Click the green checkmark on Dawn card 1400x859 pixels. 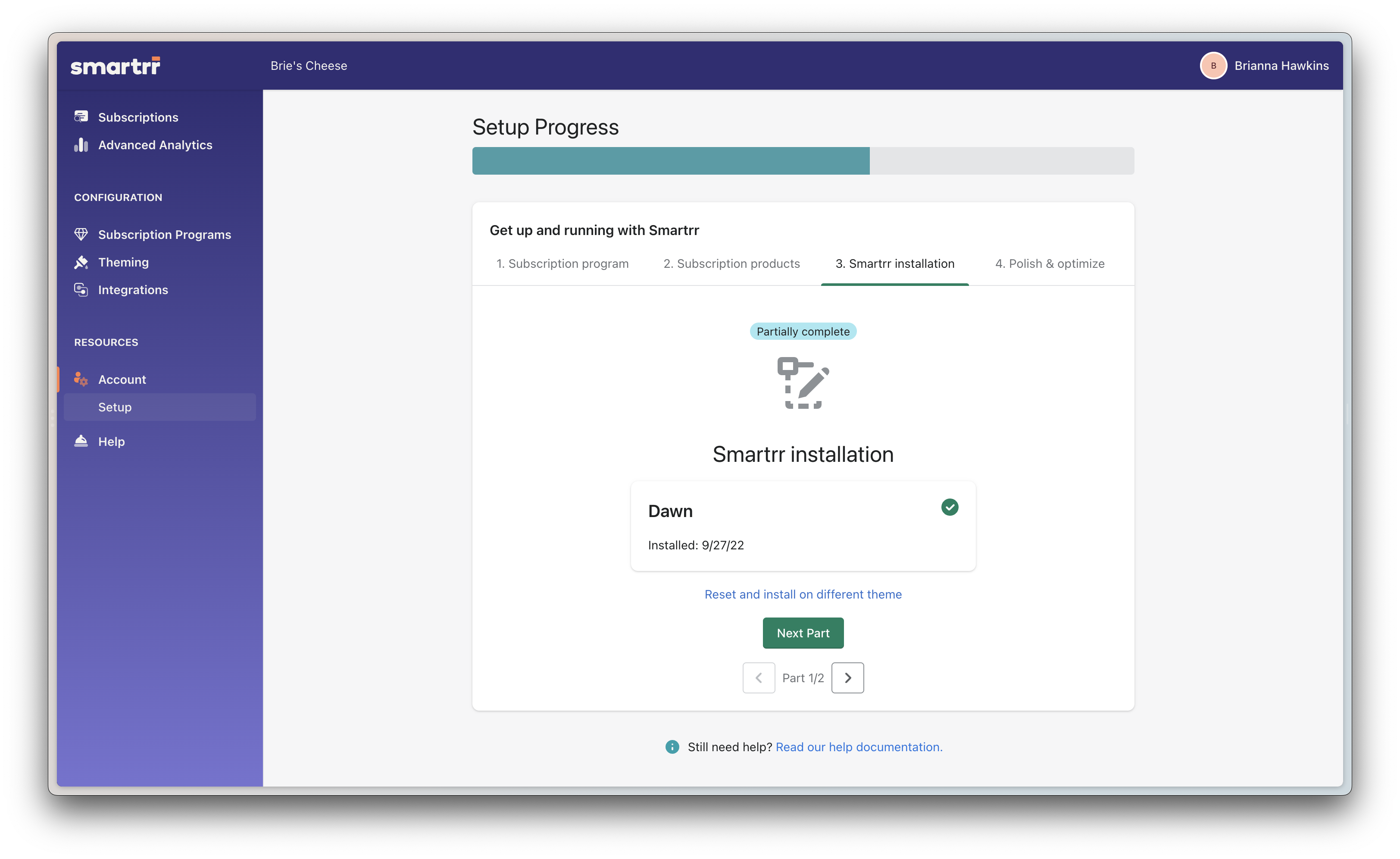[x=950, y=507]
